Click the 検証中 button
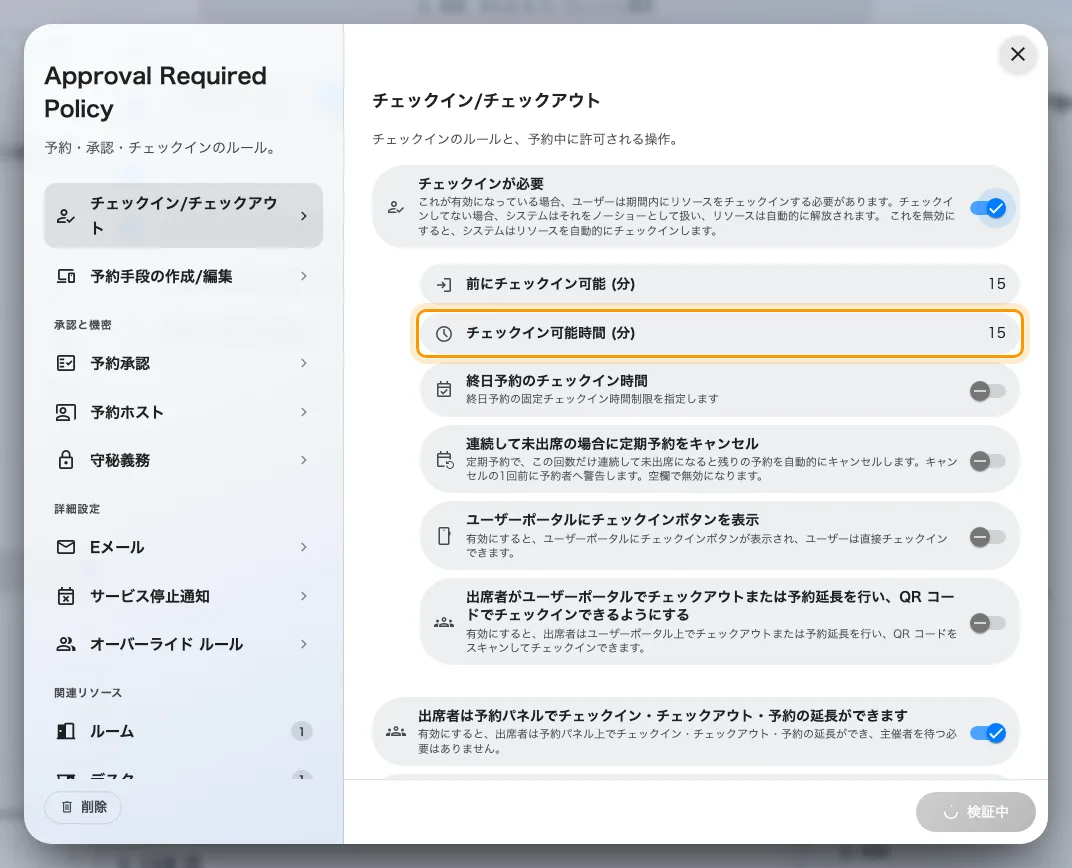The width and height of the screenshot is (1072, 868). click(976, 812)
